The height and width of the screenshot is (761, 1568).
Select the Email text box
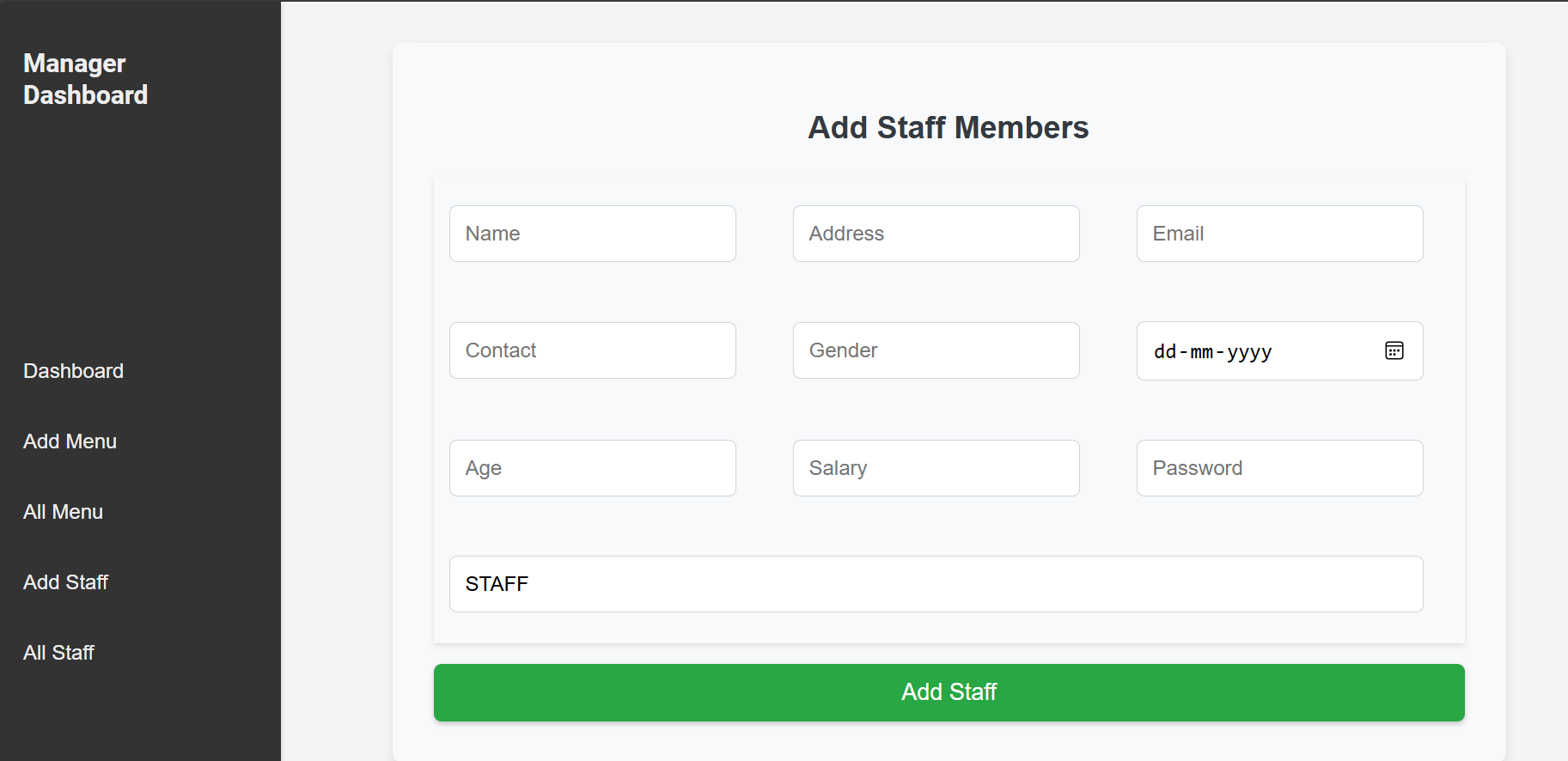tap(1279, 234)
